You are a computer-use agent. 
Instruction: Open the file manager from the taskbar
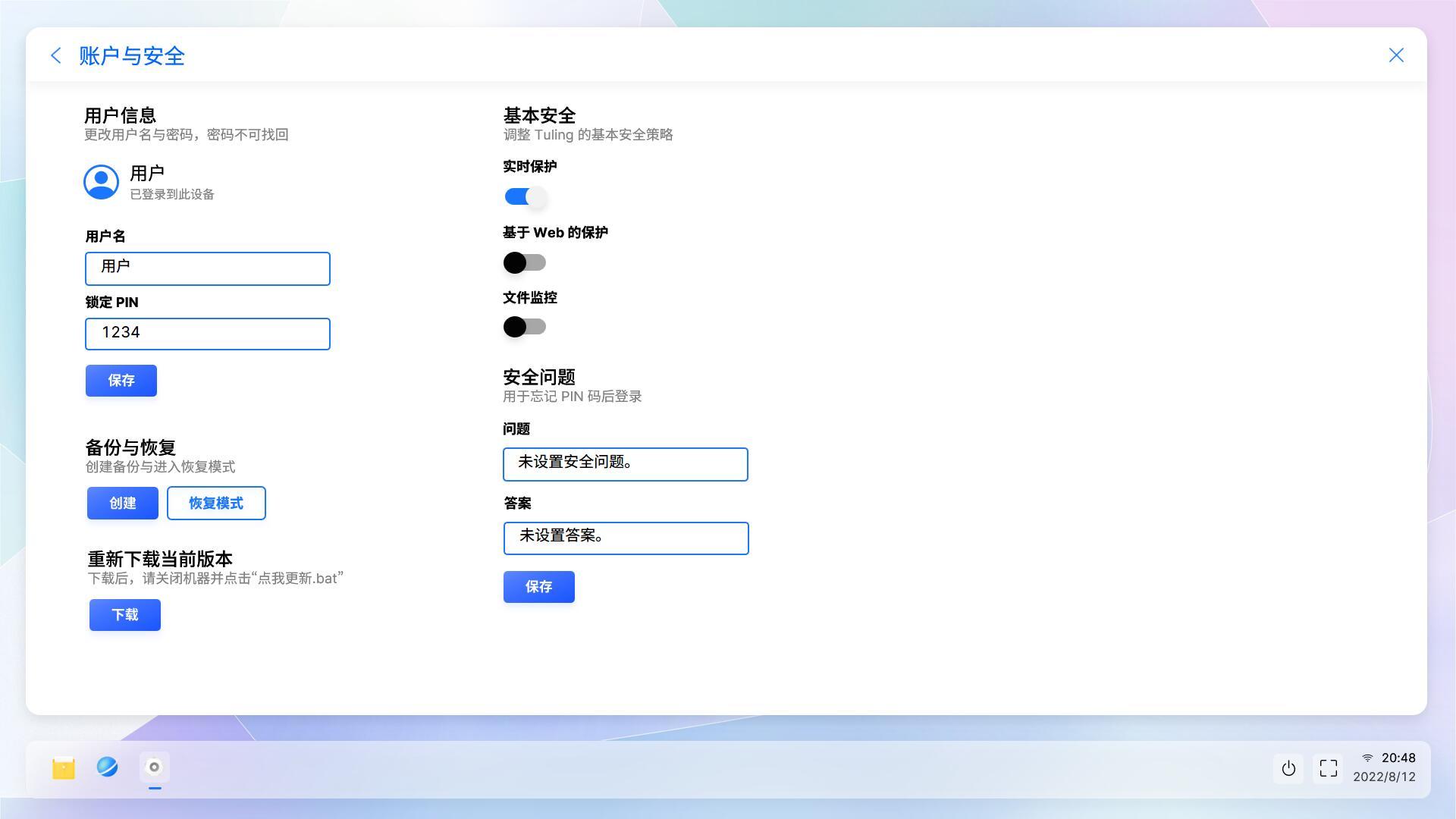pos(63,768)
